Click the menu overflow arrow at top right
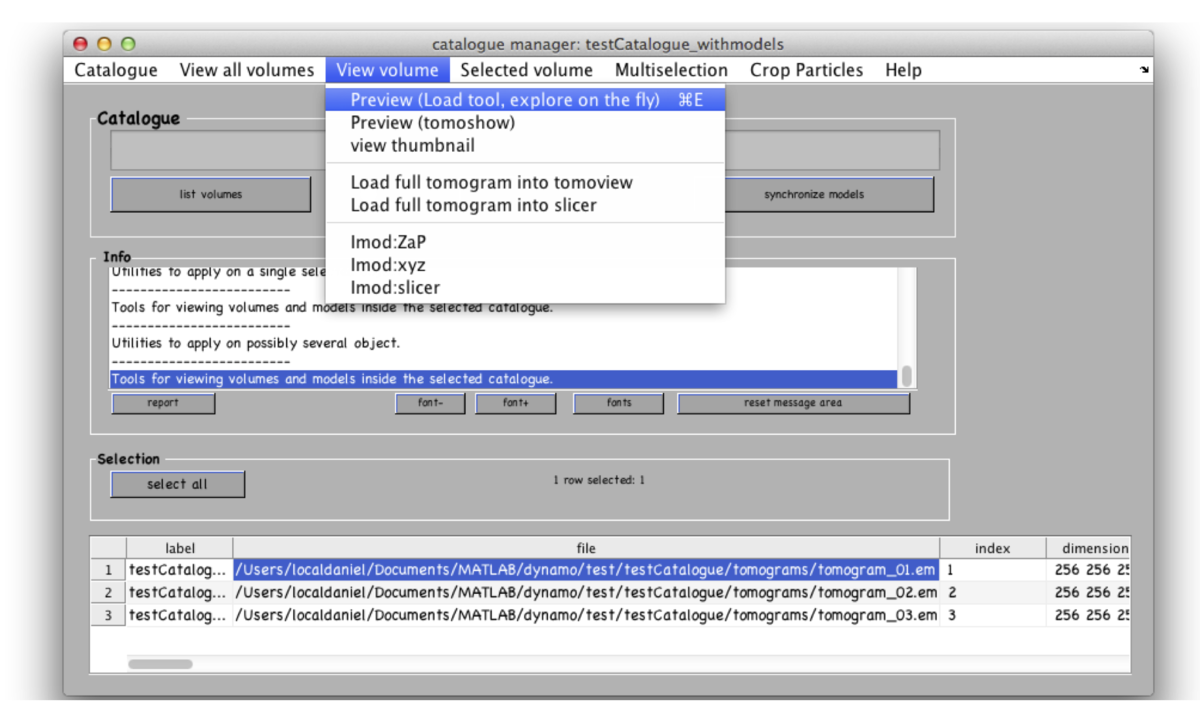Image resolution: width=1200 pixels, height=706 pixels. [x=1143, y=70]
